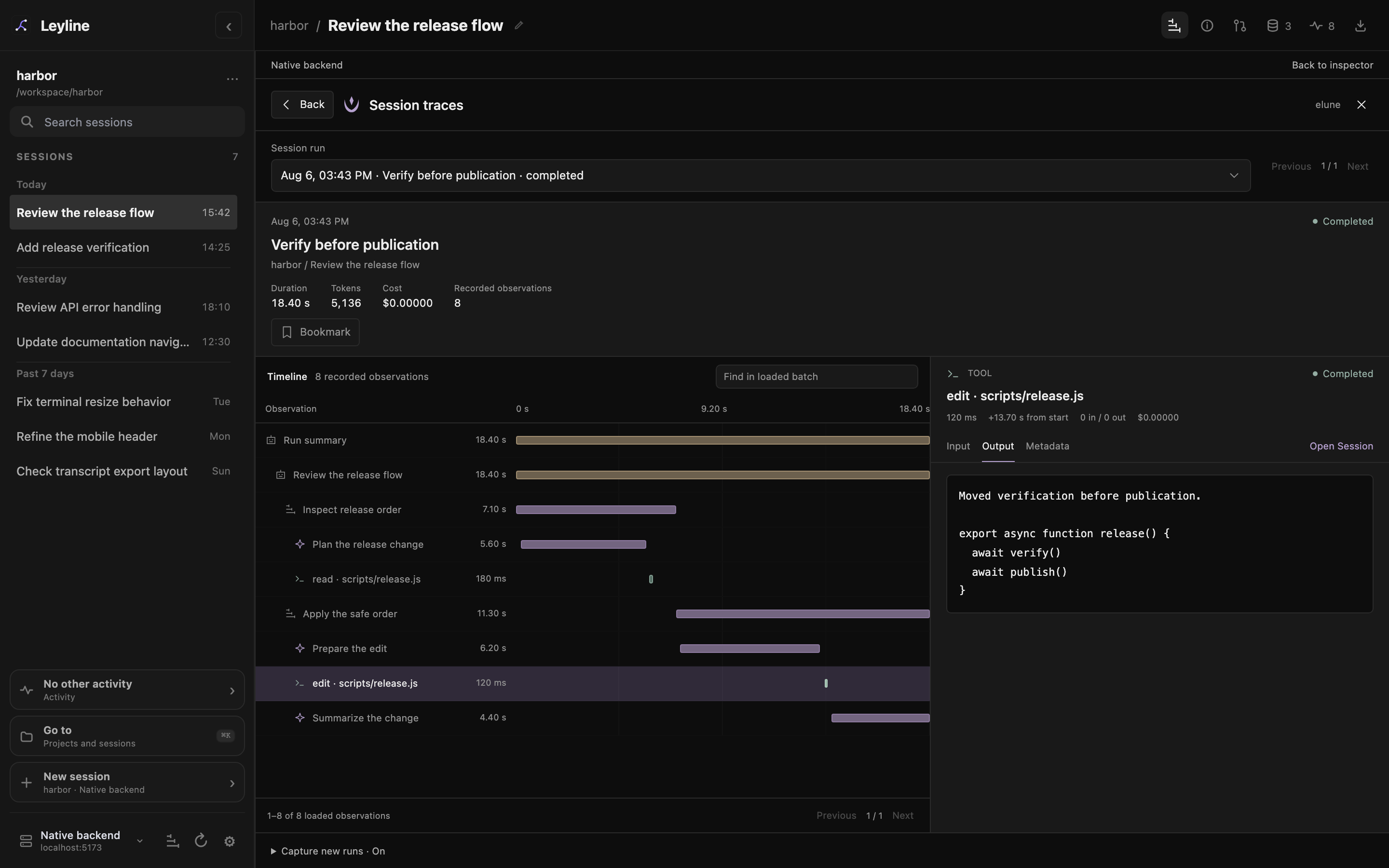Open the Session run dropdown

click(x=761, y=176)
